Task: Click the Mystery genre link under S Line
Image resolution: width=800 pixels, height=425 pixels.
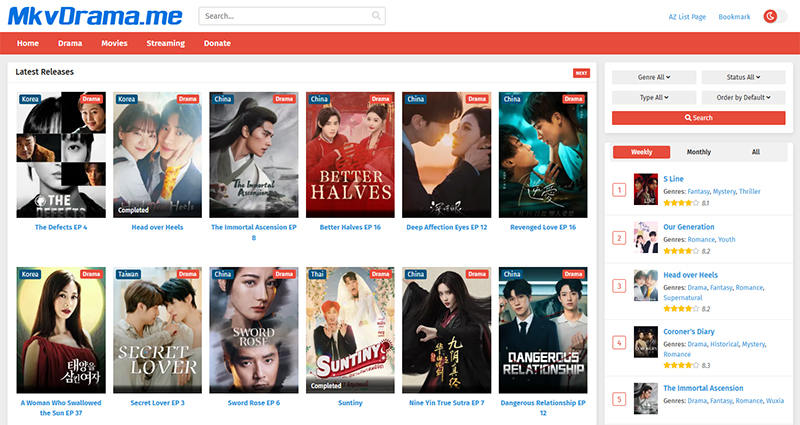Action: [724, 191]
